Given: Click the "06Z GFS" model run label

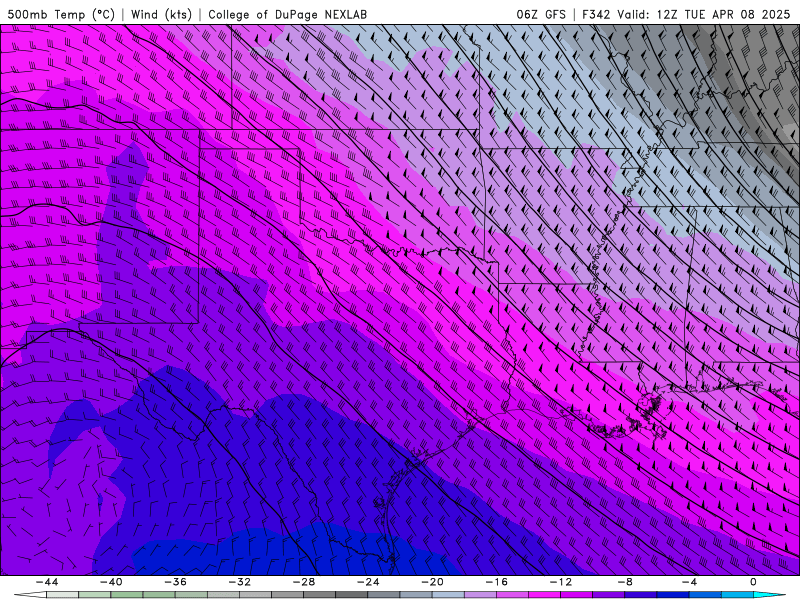Looking at the screenshot, I should (541, 14).
